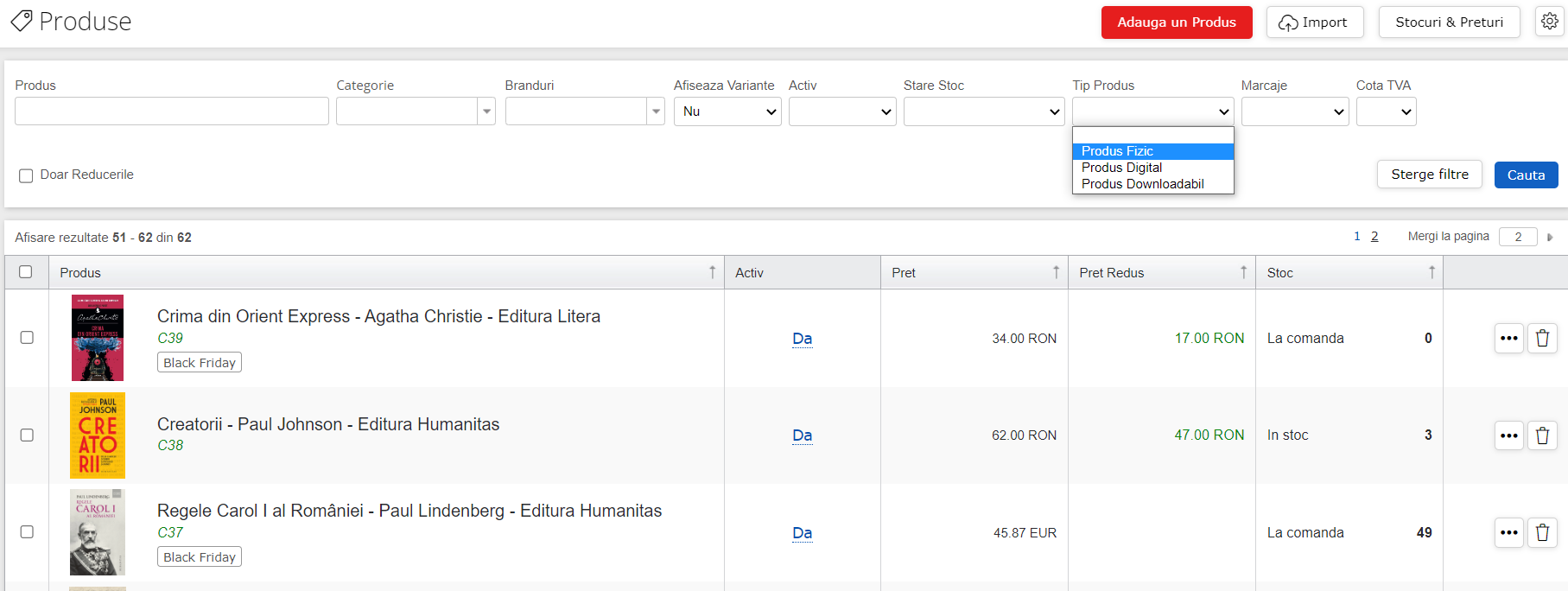Image resolution: width=1568 pixels, height=591 pixels.
Task: Sort by Pret Redus column arrow
Action: pyautogui.click(x=1243, y=272)
